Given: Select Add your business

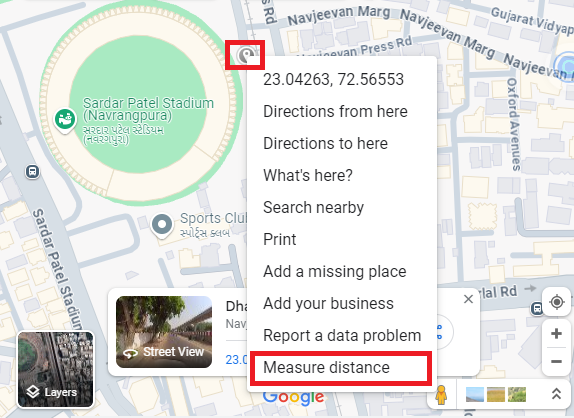Looking at the screenshot, I should point(342,303).
